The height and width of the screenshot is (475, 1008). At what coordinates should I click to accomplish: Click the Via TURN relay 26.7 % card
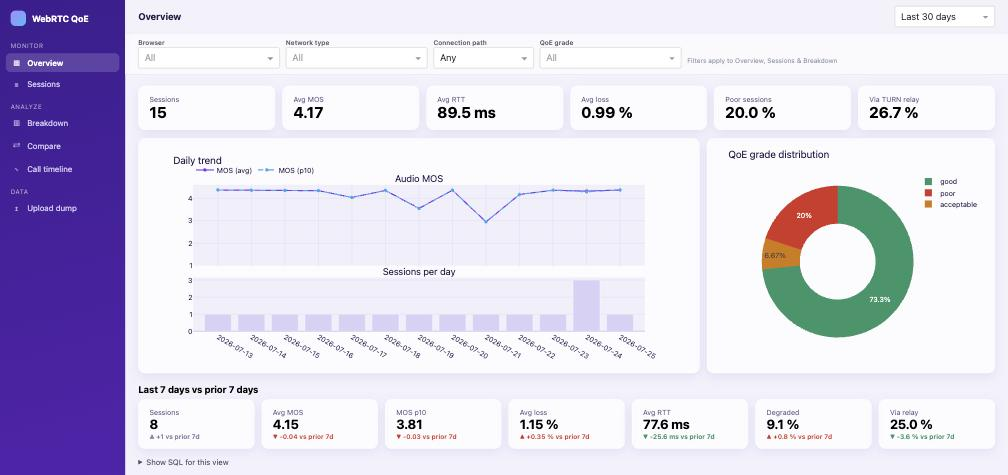[926, 108]
